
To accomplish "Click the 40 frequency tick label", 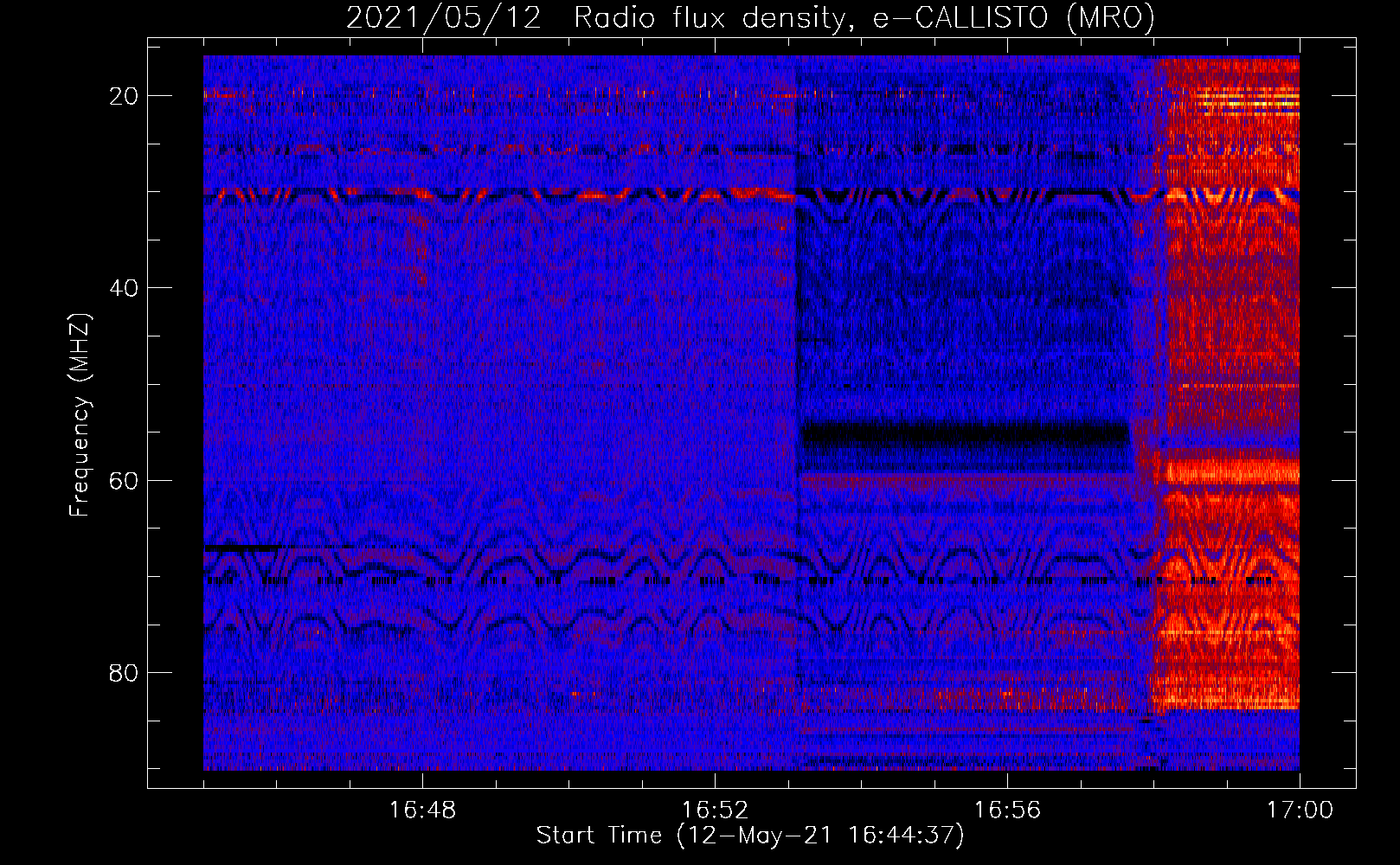I will [124, 288].
